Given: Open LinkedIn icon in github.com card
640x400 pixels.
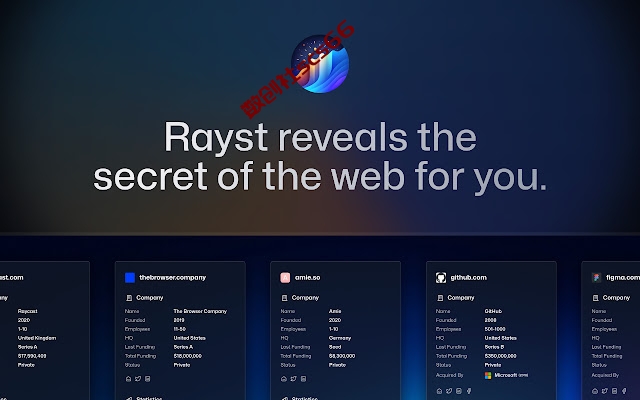Looking at the screenshot, I should 459,391.
